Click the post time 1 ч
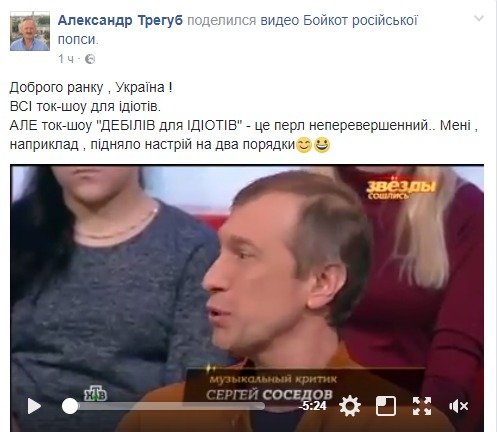Image resolution: width=497 pixels, height=432 pixels. click(66, 59)
